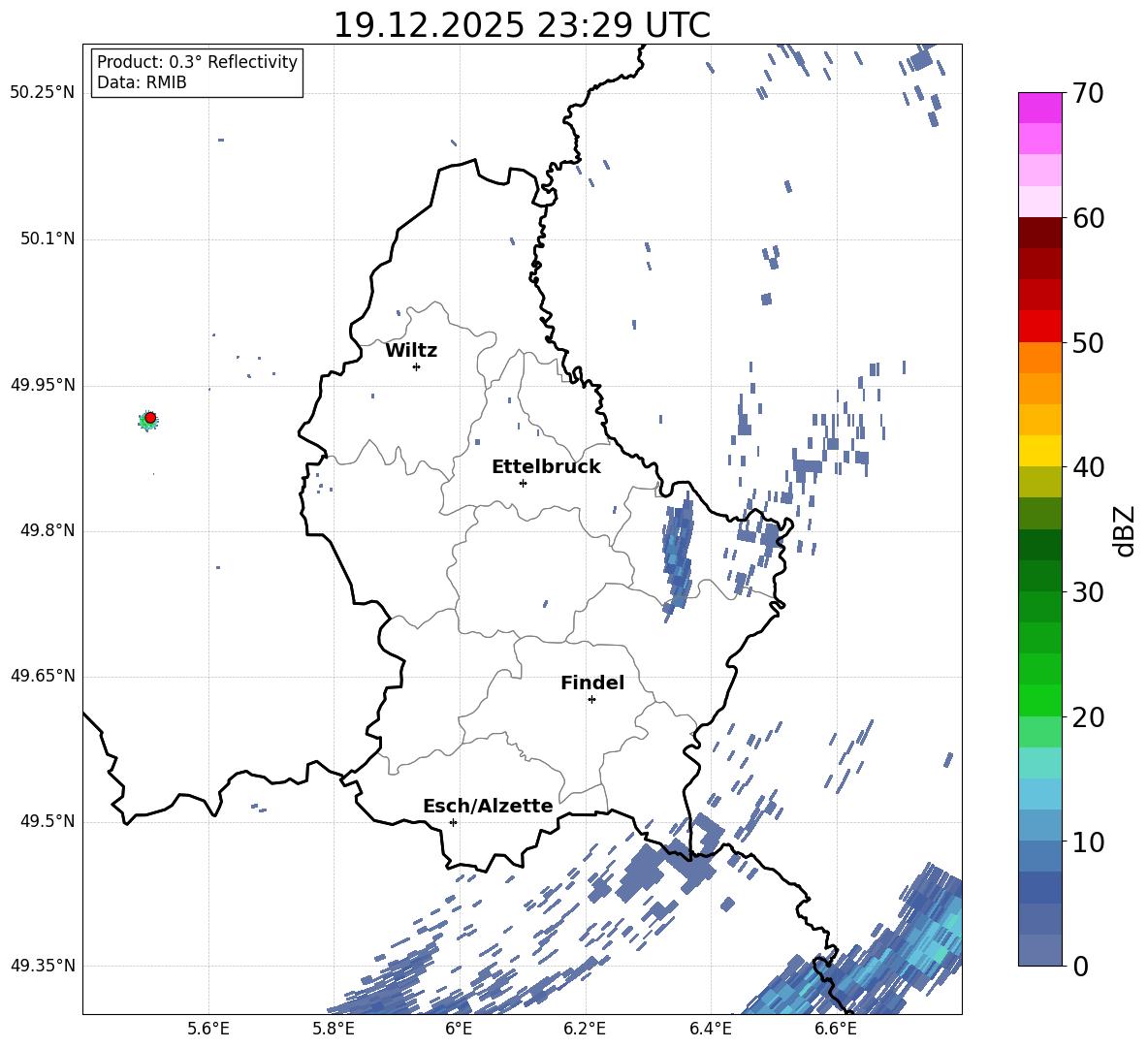The image size is (1148, 1048).
Task: Select the Wiltz city label
Action: [x=411, y=351]
